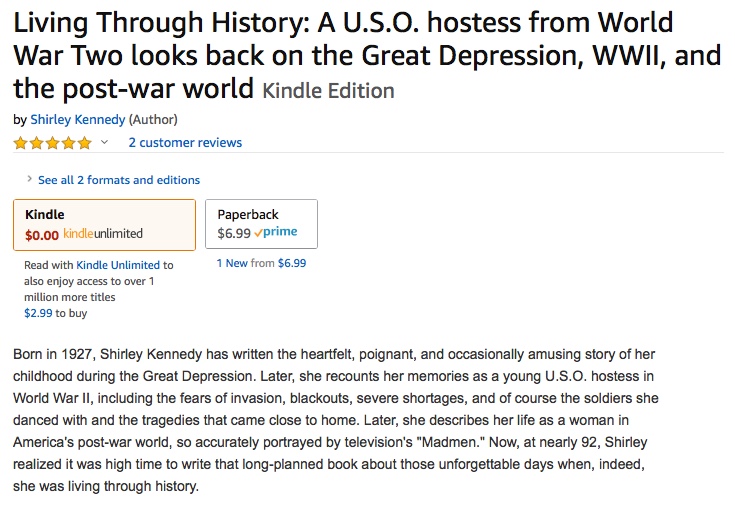Screen dimensions: 735x505
Task: Click the last star in the rating
Action: 84,143
